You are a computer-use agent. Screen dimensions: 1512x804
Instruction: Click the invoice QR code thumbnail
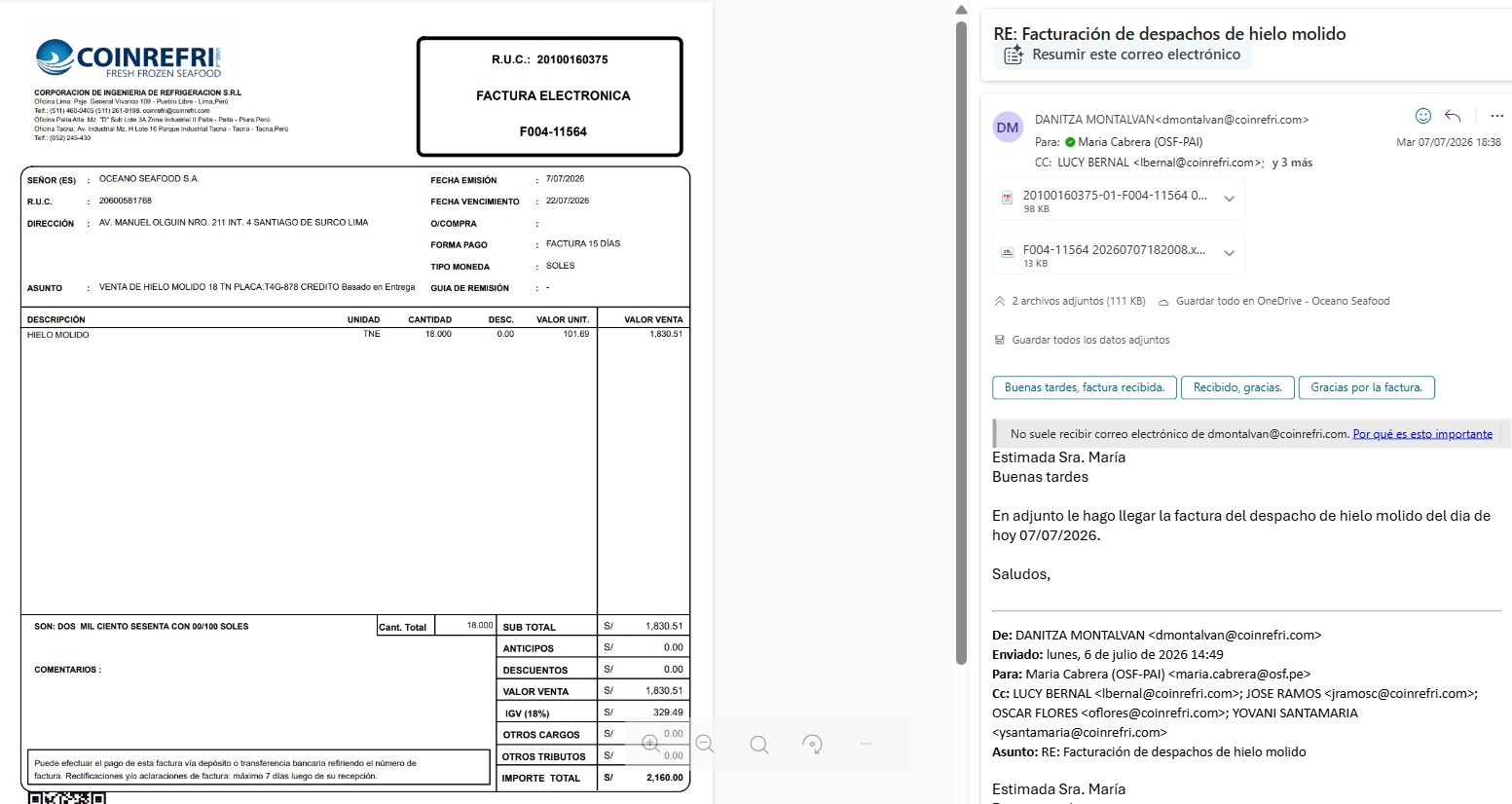66,797
